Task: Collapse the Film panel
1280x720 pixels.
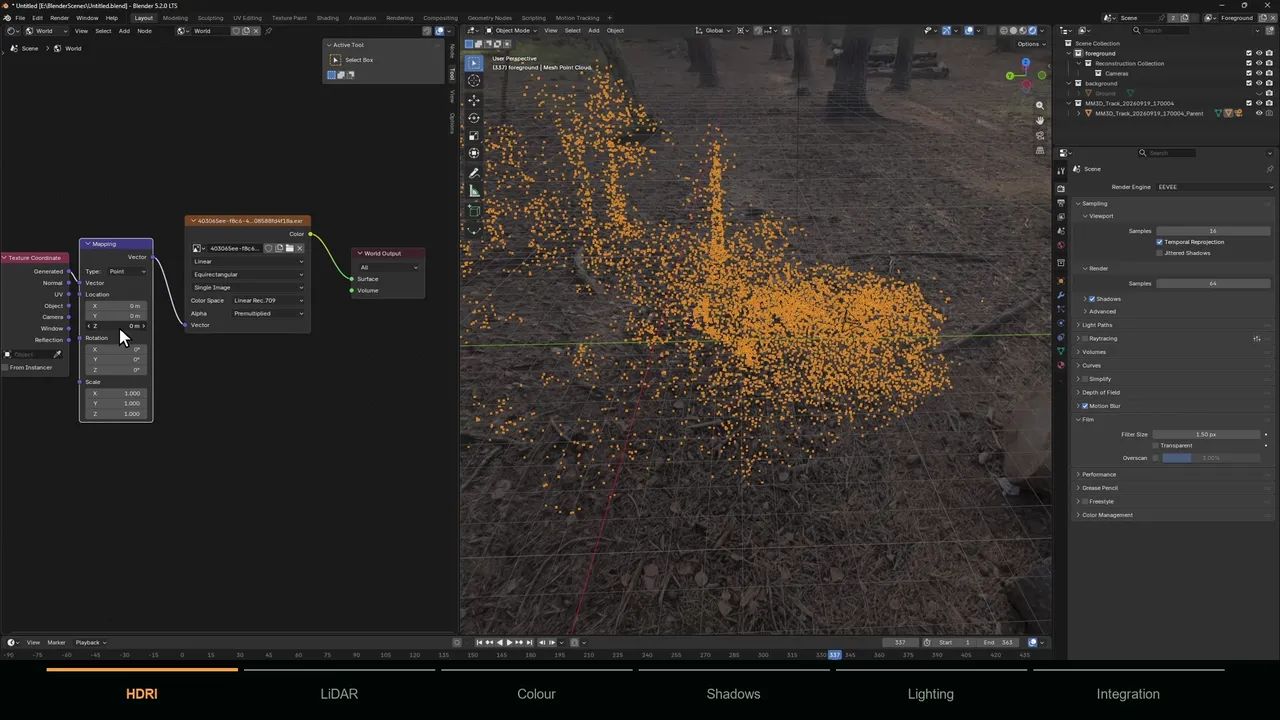Action: coord(1086,420)
